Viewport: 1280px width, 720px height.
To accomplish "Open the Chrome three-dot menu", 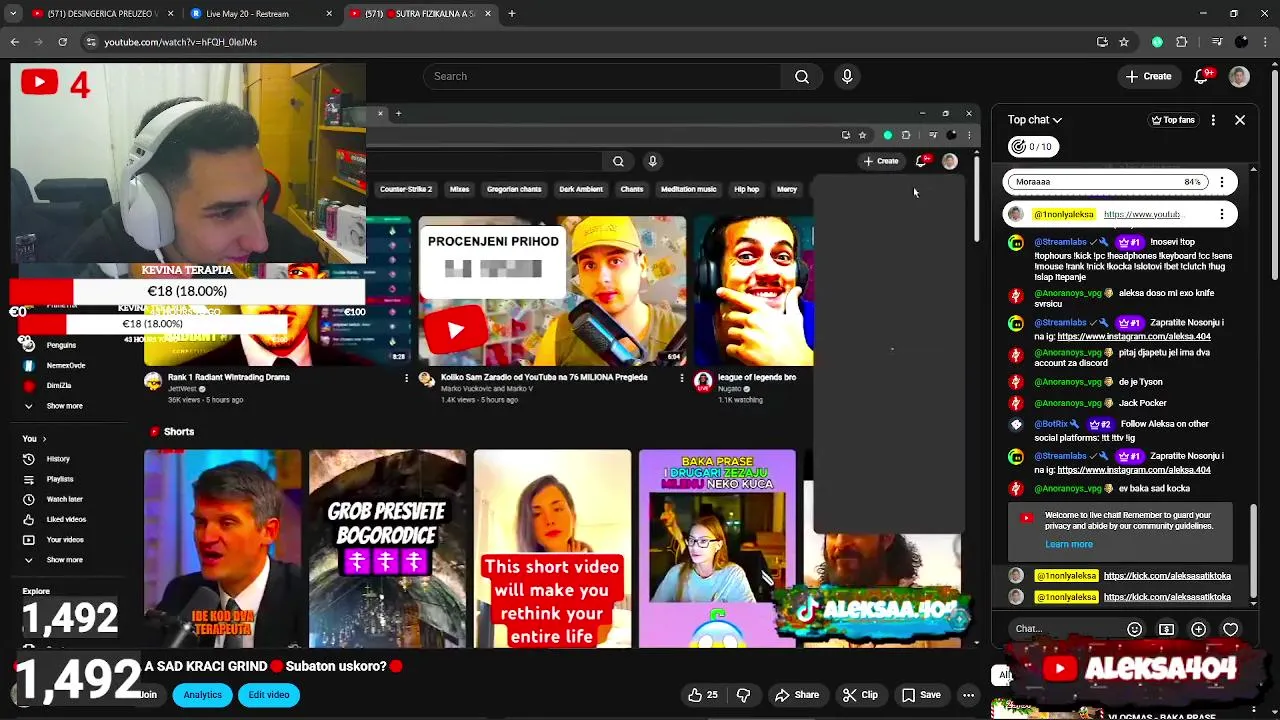I will pos(1266,42).
